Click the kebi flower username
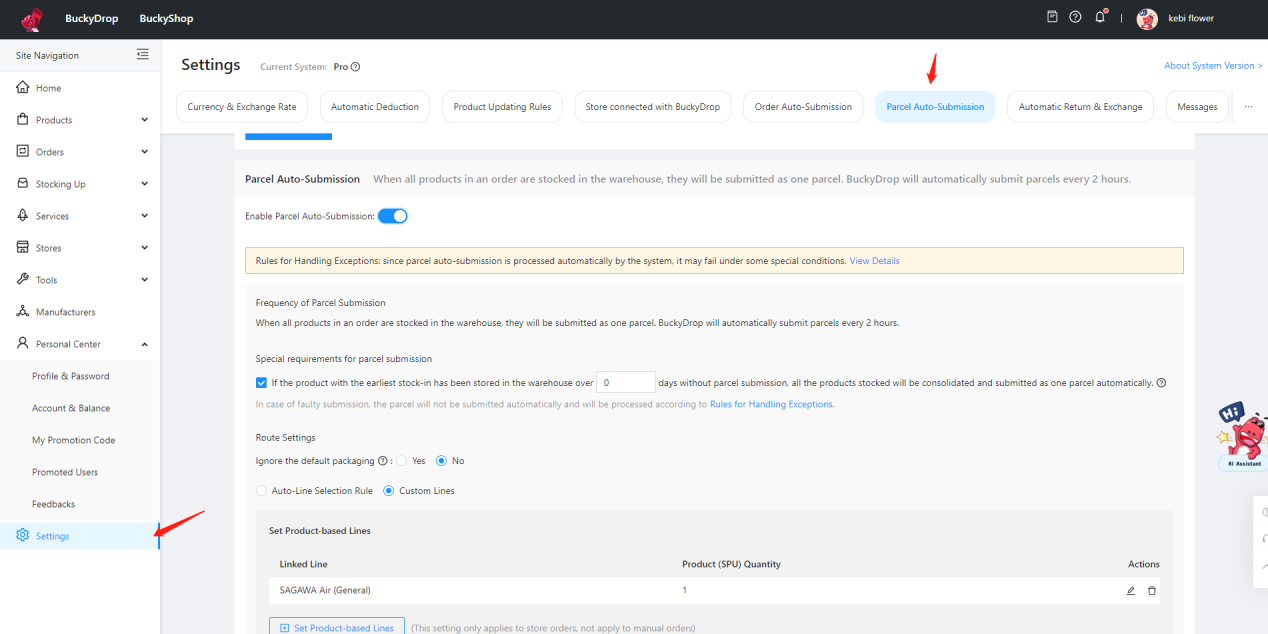 [x=1191, y=19]
